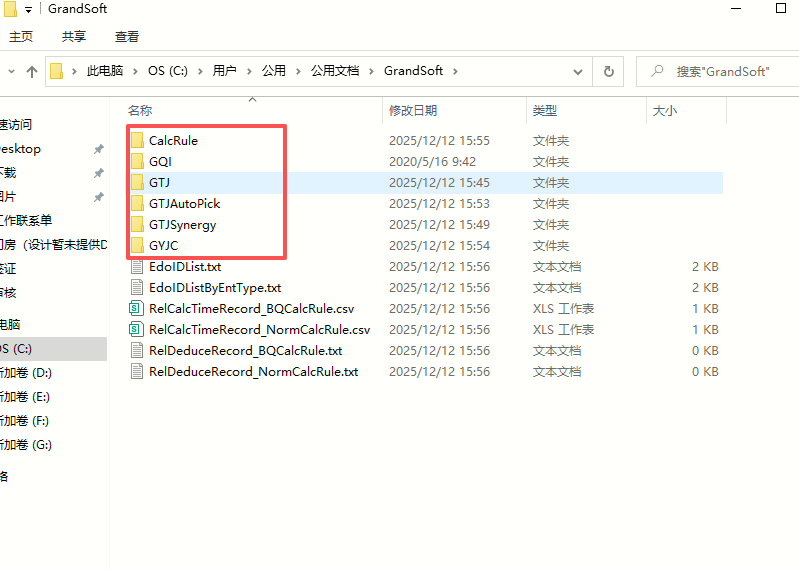Expand the chevron after OS (C:) in path
Image resolution: width=799 pixels, height=570 pixels.
click(x=200, y=71)
